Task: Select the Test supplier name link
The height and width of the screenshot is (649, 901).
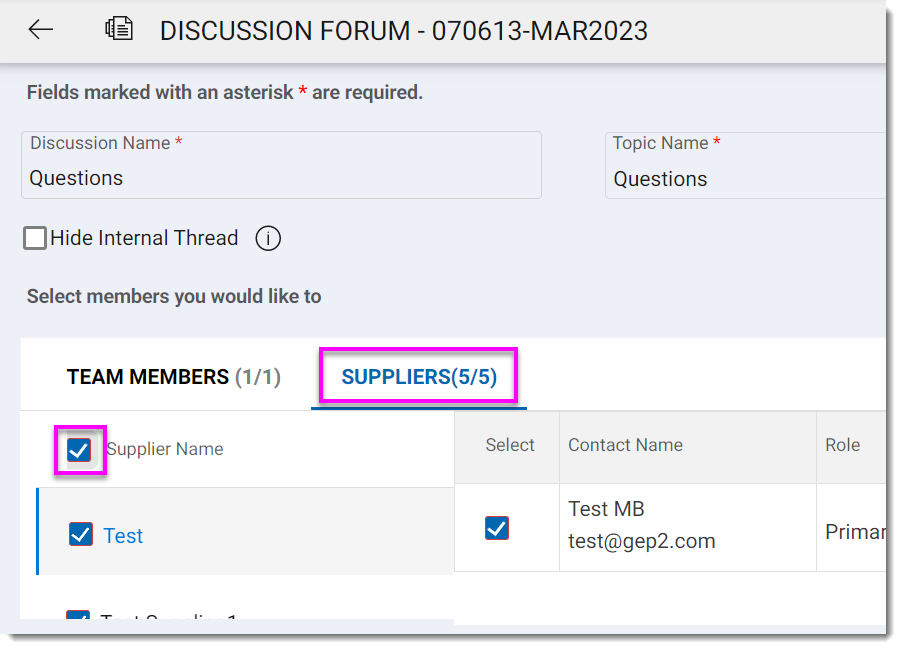Action: click(x=123, y=535)
